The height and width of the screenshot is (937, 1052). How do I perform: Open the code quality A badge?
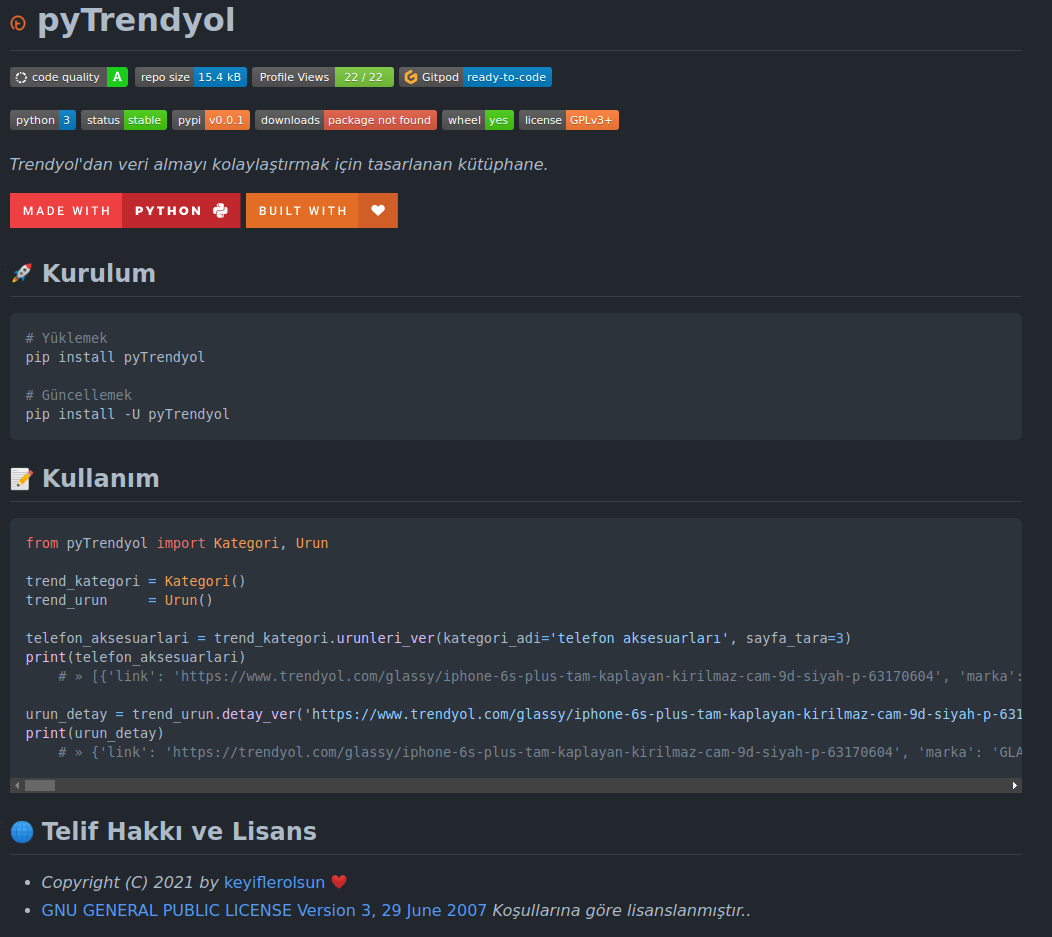(x=69, y=77)
